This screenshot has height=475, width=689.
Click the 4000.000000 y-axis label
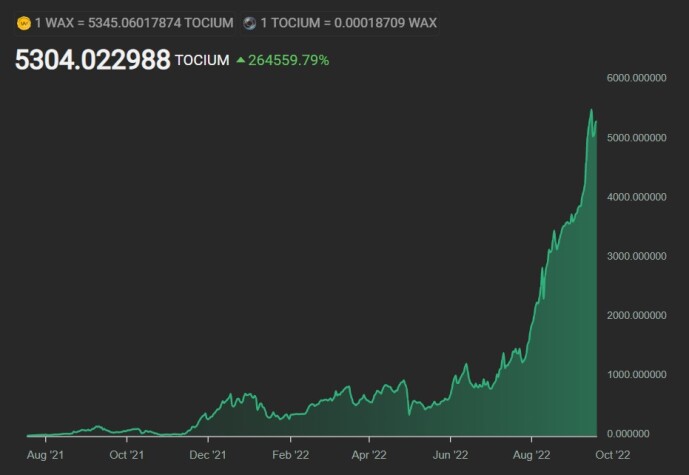point(636,197)
